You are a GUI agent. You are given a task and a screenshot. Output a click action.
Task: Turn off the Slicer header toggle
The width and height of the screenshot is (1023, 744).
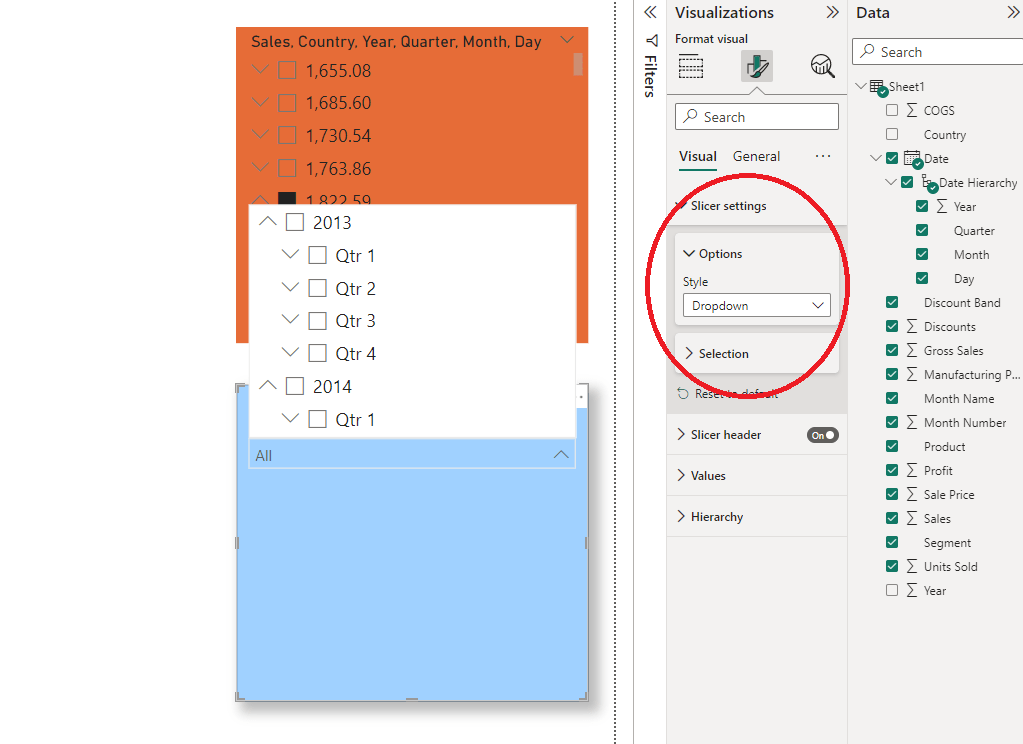pos(822,434)
